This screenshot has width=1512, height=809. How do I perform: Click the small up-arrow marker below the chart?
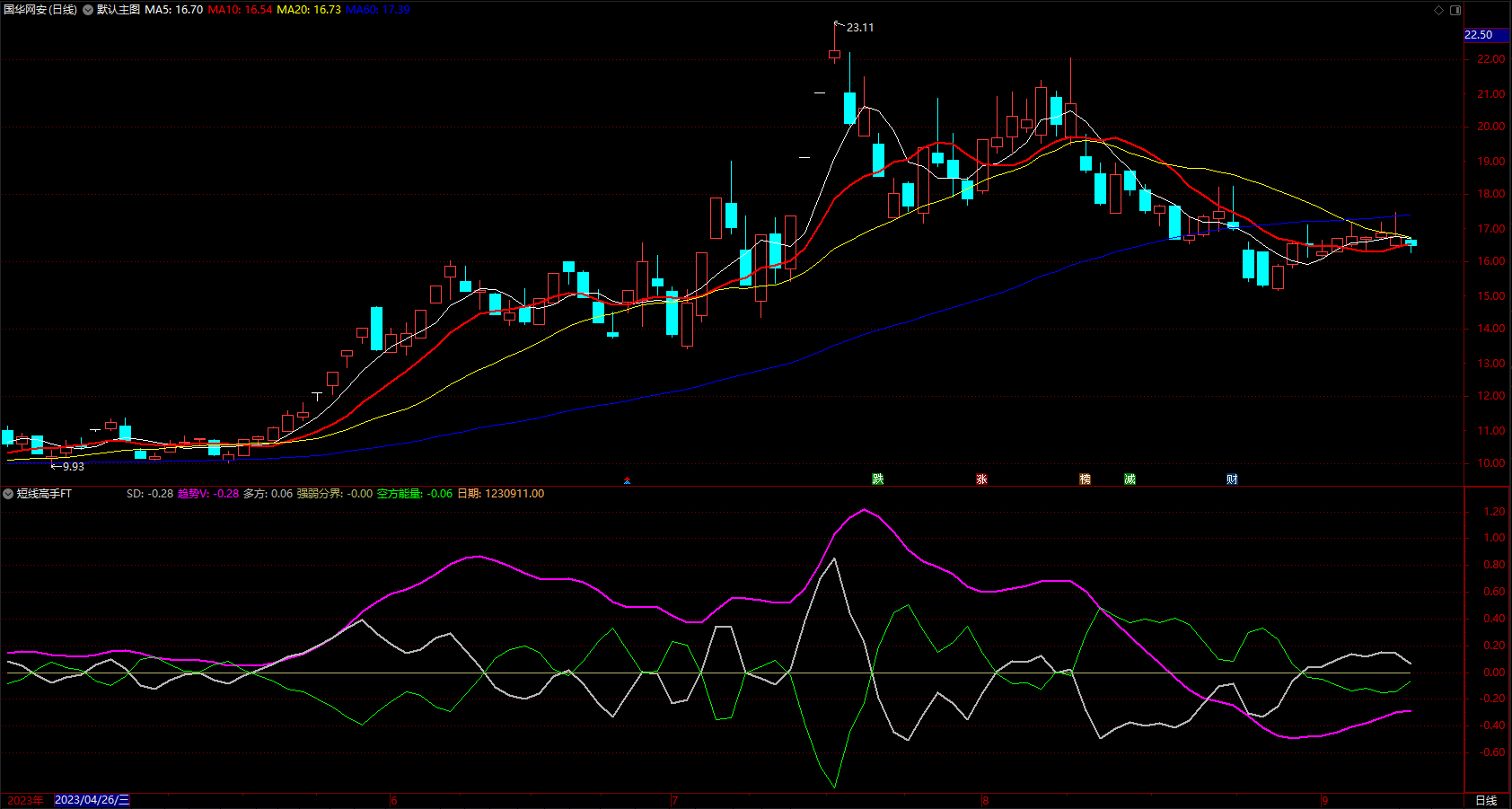pyautogui.click(x=627, y=481)
